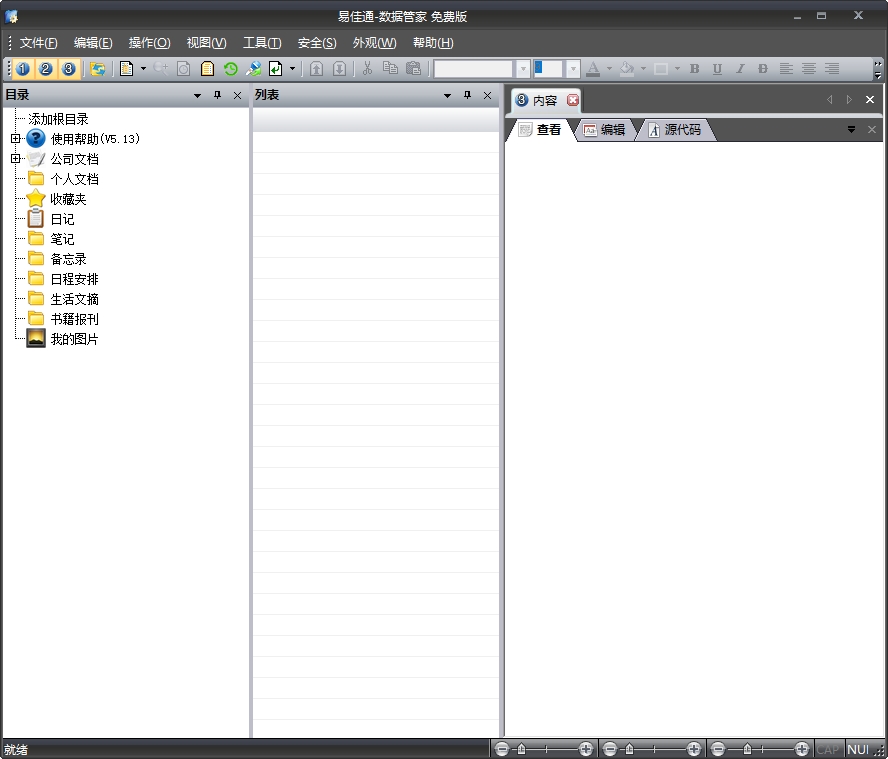Open dropdown beside the import document icon
Screen dimensions: 888x759
(292, 69)
